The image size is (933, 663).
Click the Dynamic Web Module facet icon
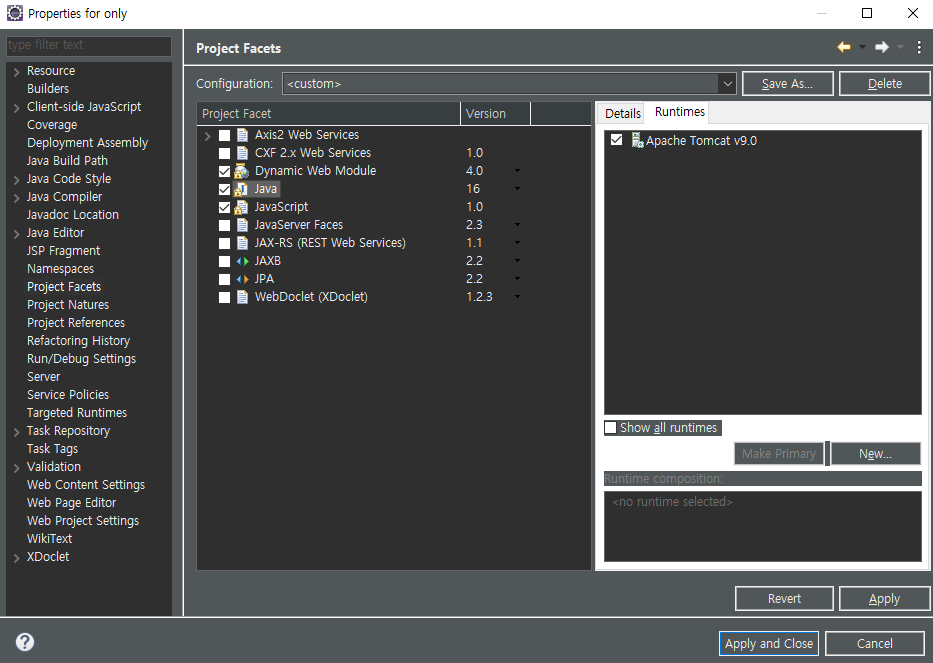[241, 171]
